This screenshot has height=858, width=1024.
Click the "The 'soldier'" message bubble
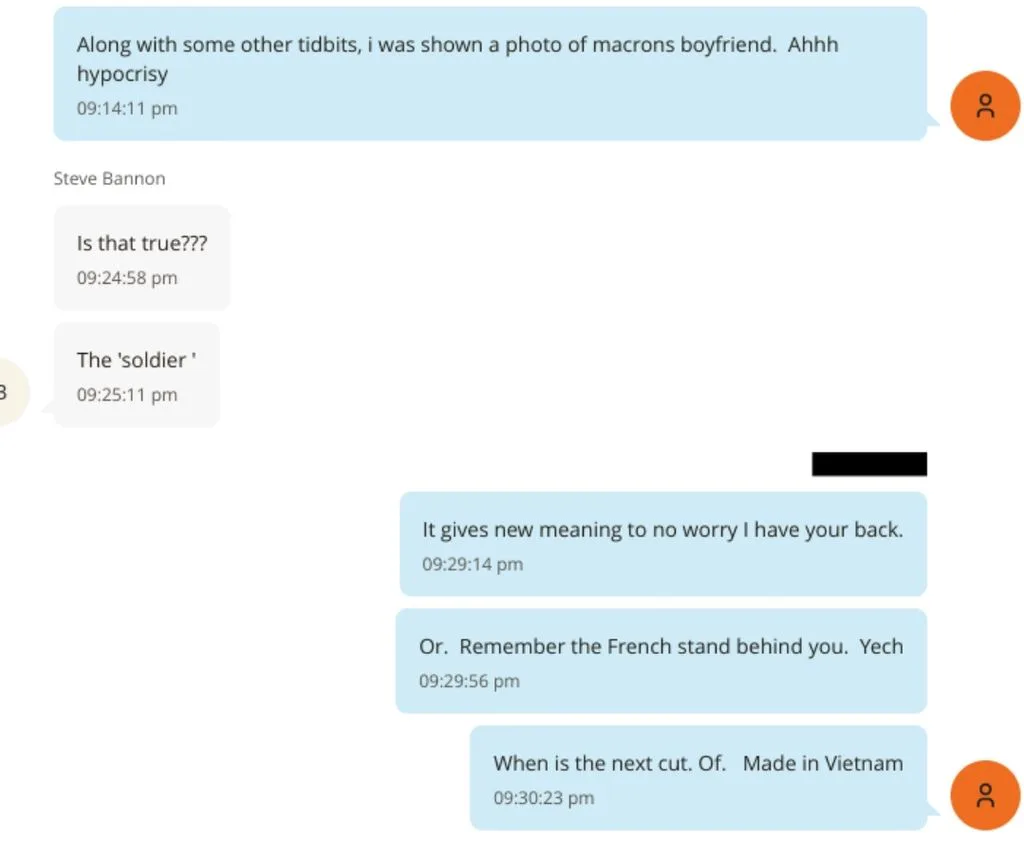pyautogui.click(x=136, y=375)
